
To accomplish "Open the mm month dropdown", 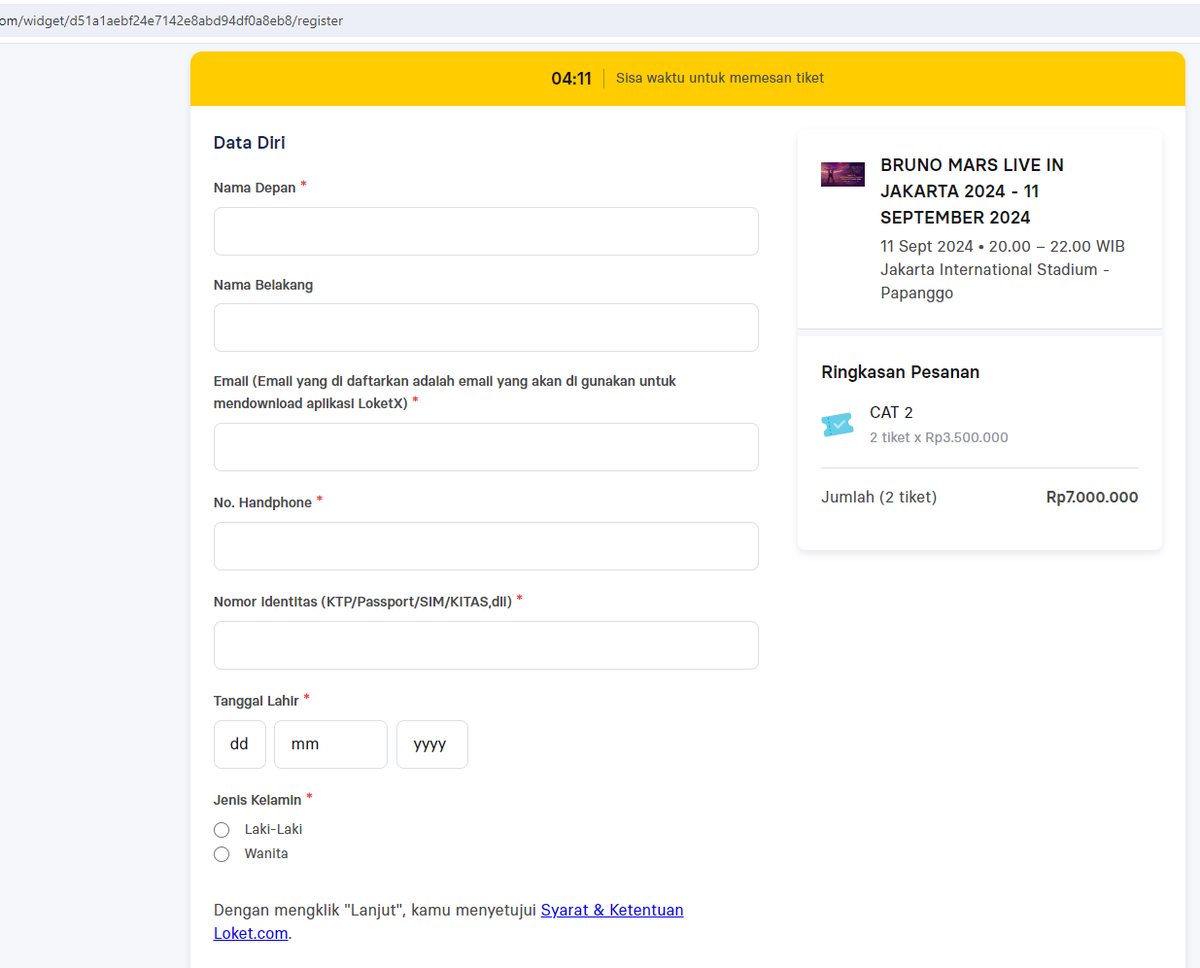I will coord(331,744).
